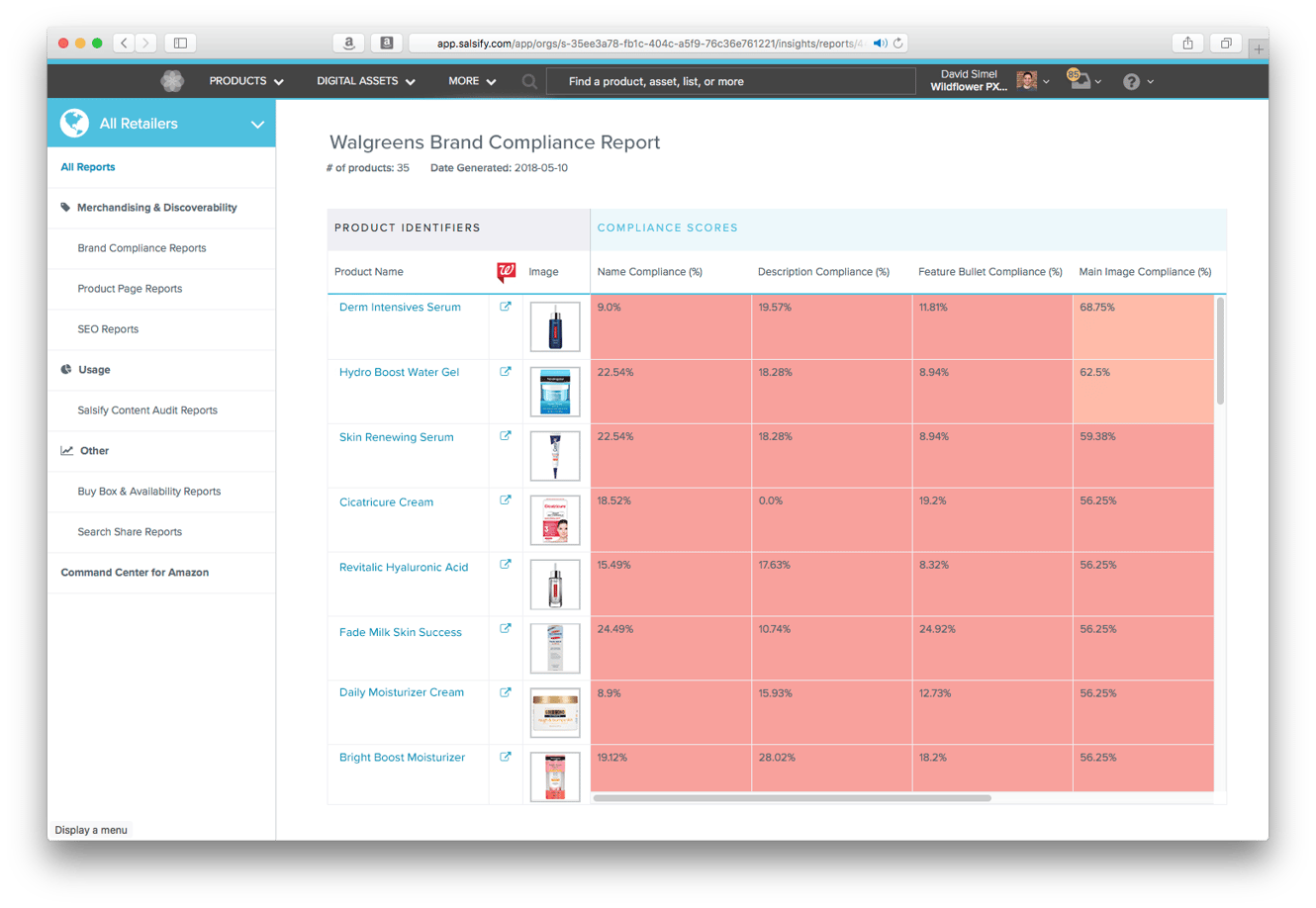Open the Skin Renewing Serum link
This screenshot has width=1316, height=908.
(396, 437)
